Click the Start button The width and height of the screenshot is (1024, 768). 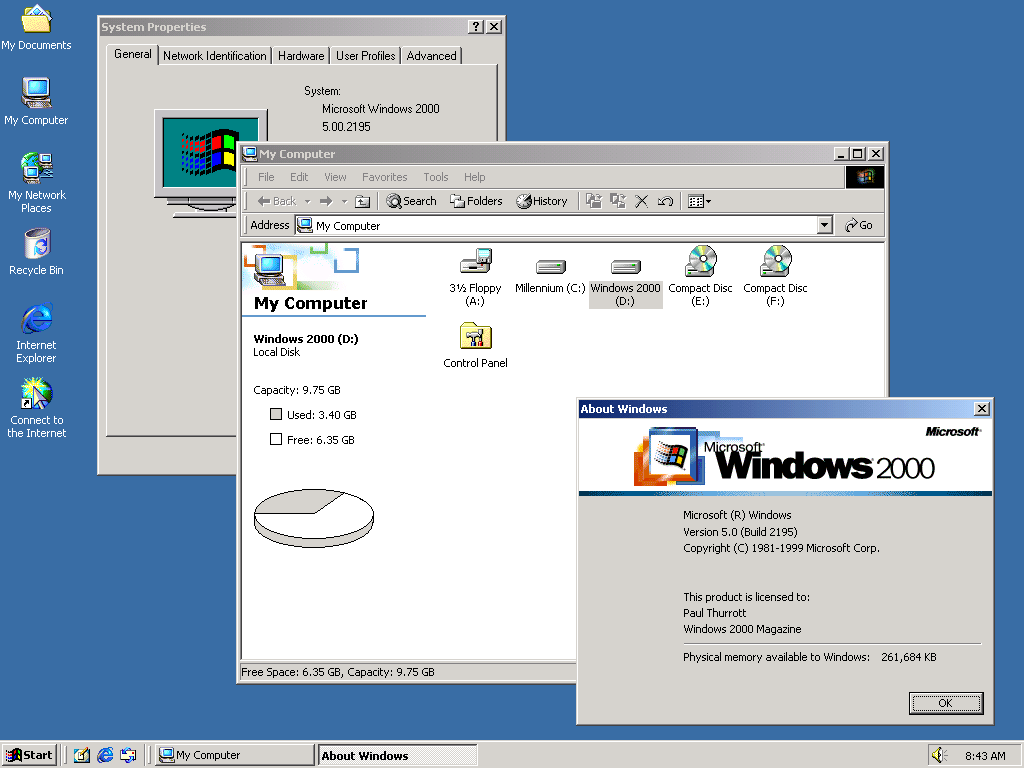pos(29,755)
